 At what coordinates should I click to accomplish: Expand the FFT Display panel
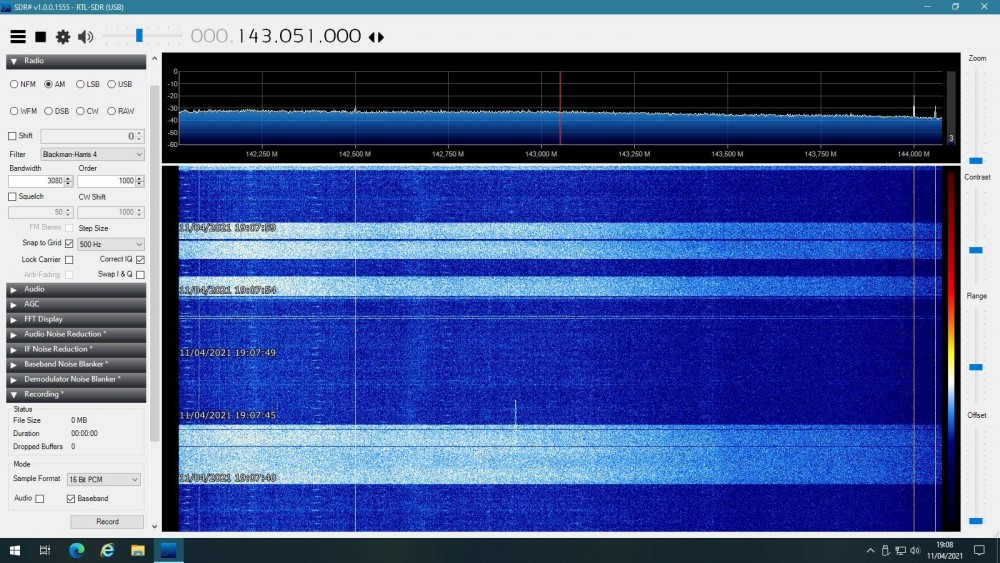point(76,319)
